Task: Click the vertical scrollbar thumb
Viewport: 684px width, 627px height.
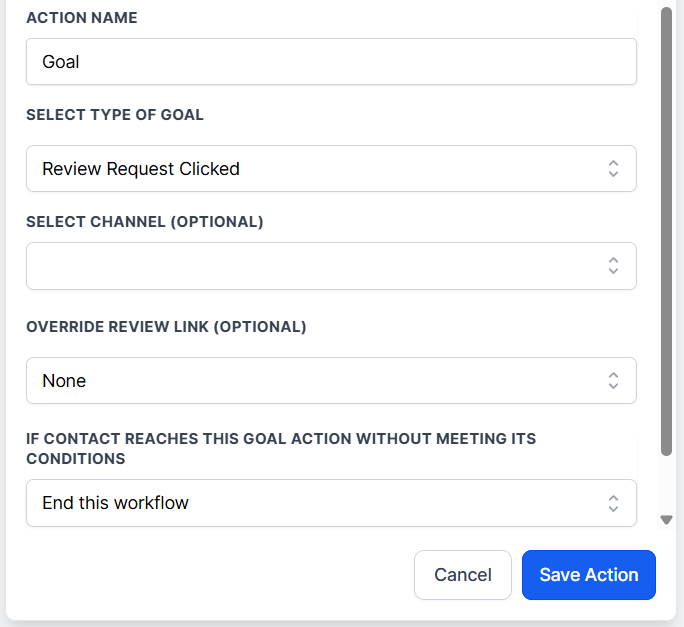Action: (666, 230)
